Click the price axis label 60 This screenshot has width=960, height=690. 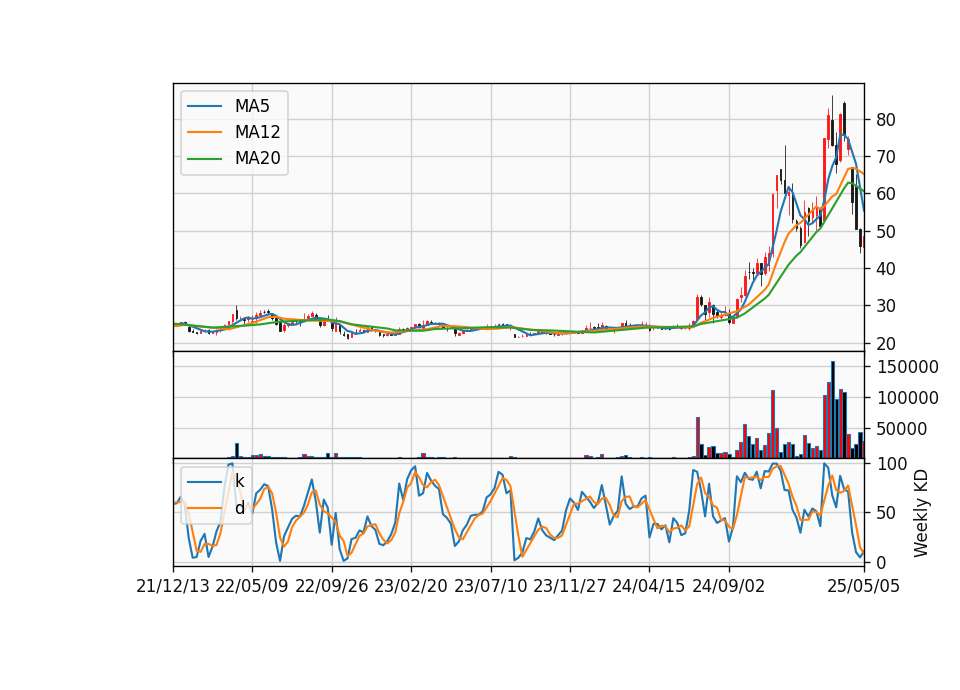885,194
